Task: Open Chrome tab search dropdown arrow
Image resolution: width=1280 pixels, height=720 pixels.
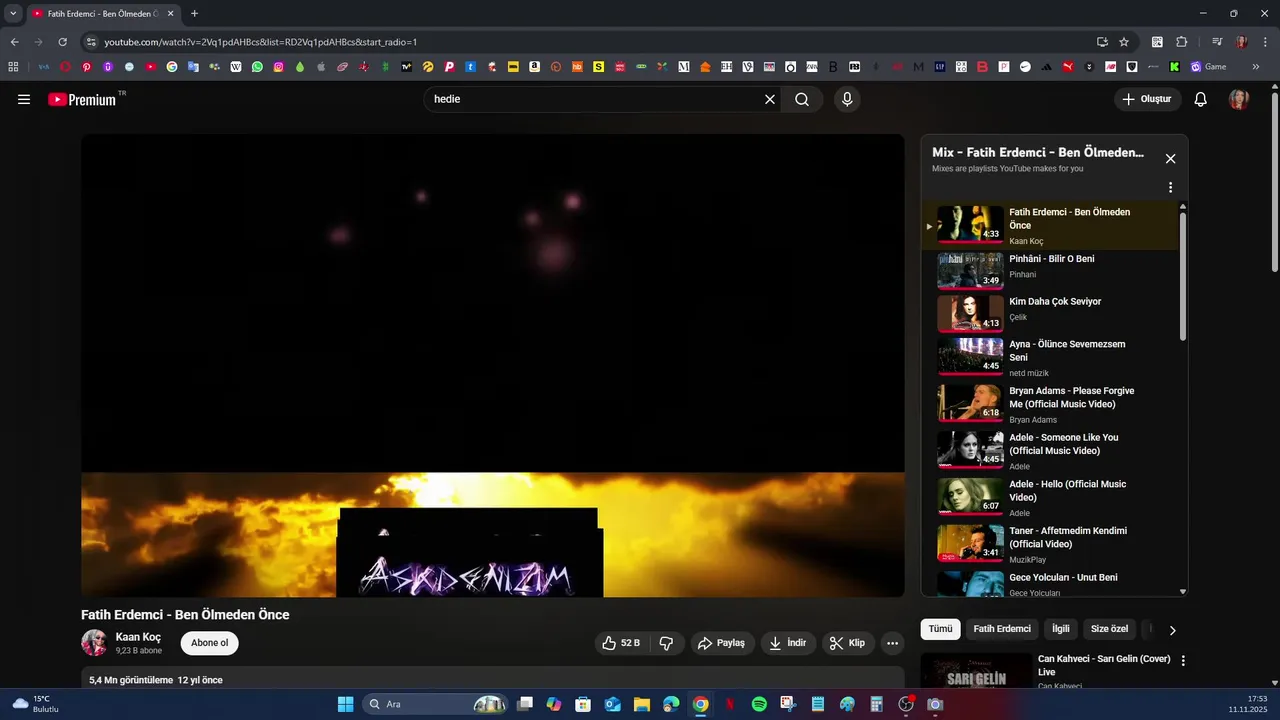Action: [x=13, y=14]
